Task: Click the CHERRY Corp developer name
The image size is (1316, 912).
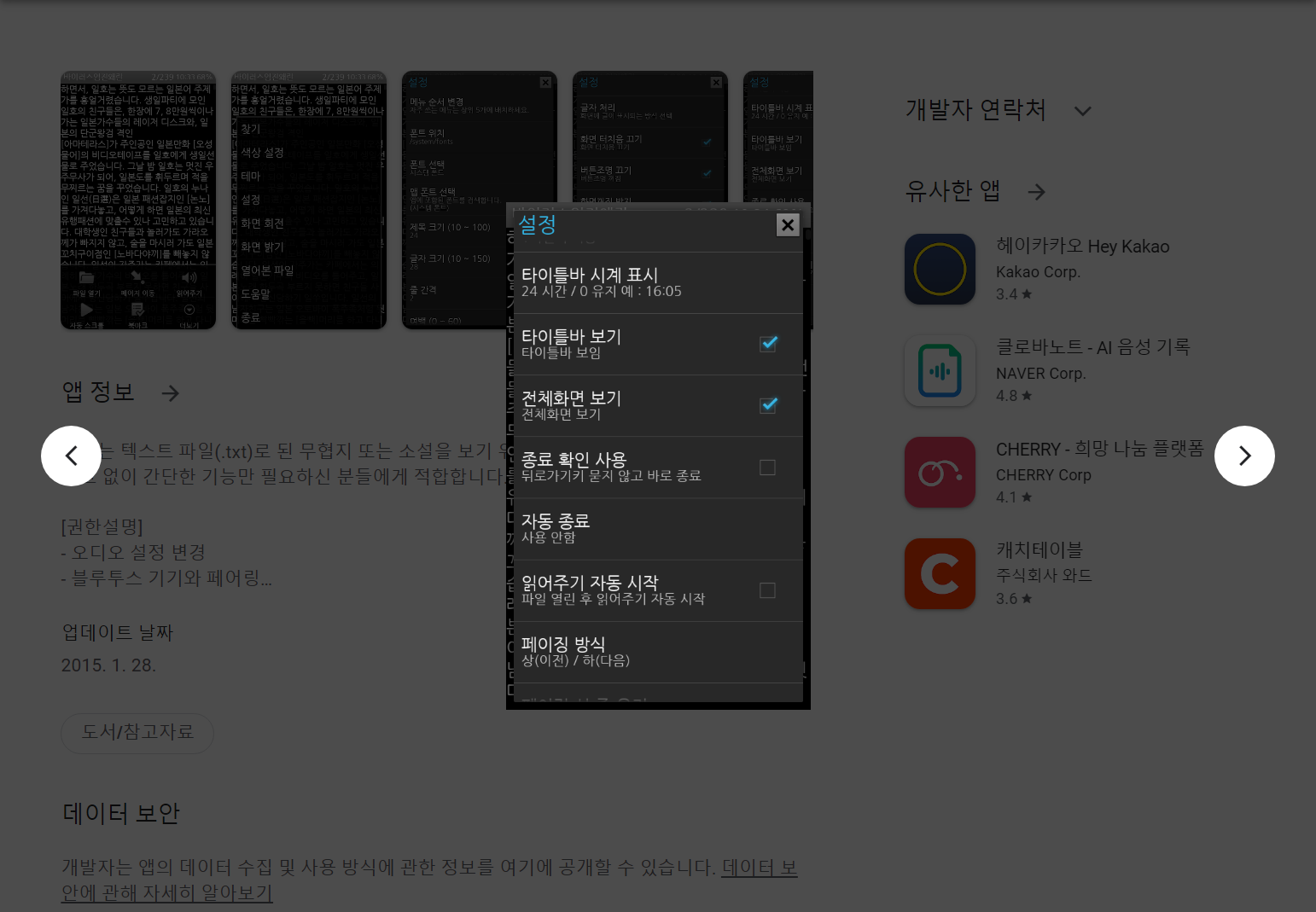Action: click(1044, 475)
